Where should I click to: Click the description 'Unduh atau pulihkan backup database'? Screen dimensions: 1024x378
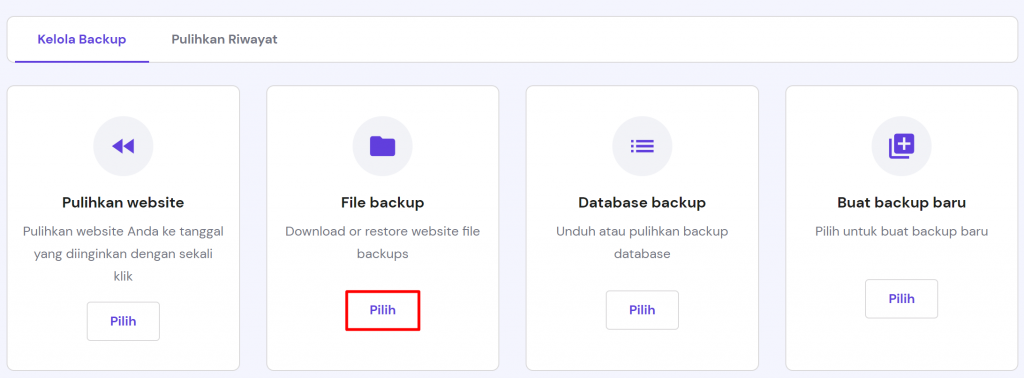click(642, 243)
